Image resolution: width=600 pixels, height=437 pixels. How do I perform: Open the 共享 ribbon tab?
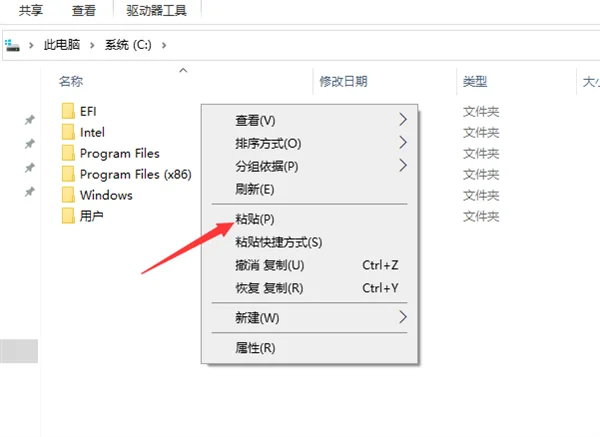pos(31,10)
